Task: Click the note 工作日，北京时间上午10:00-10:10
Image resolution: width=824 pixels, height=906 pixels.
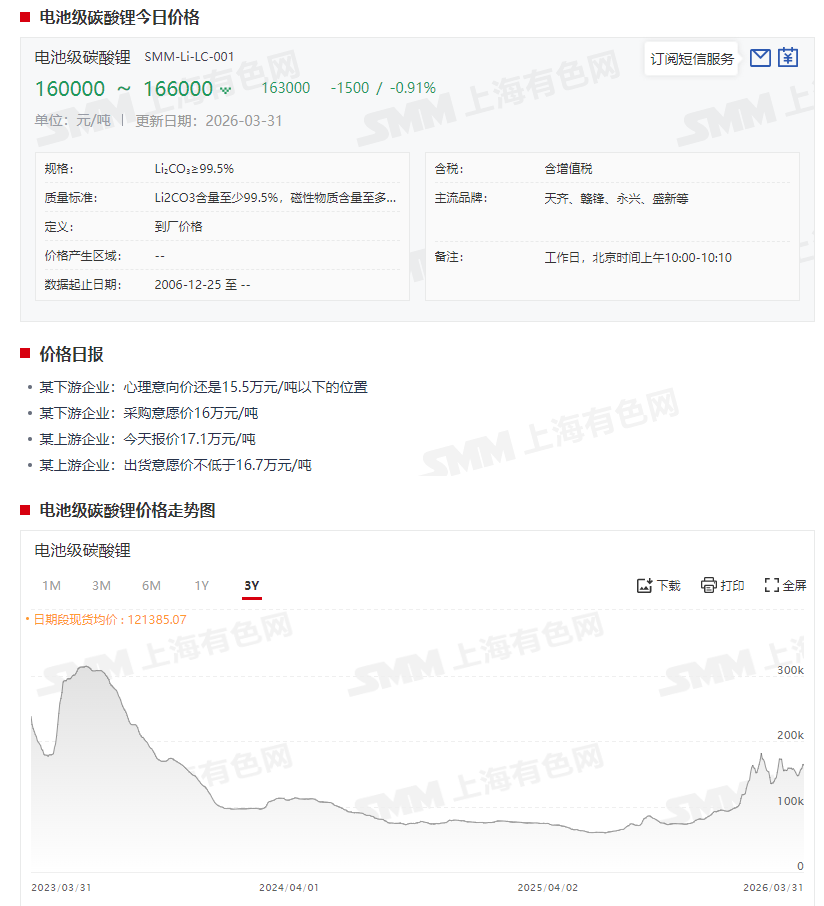Action: (x=638, y=257)
